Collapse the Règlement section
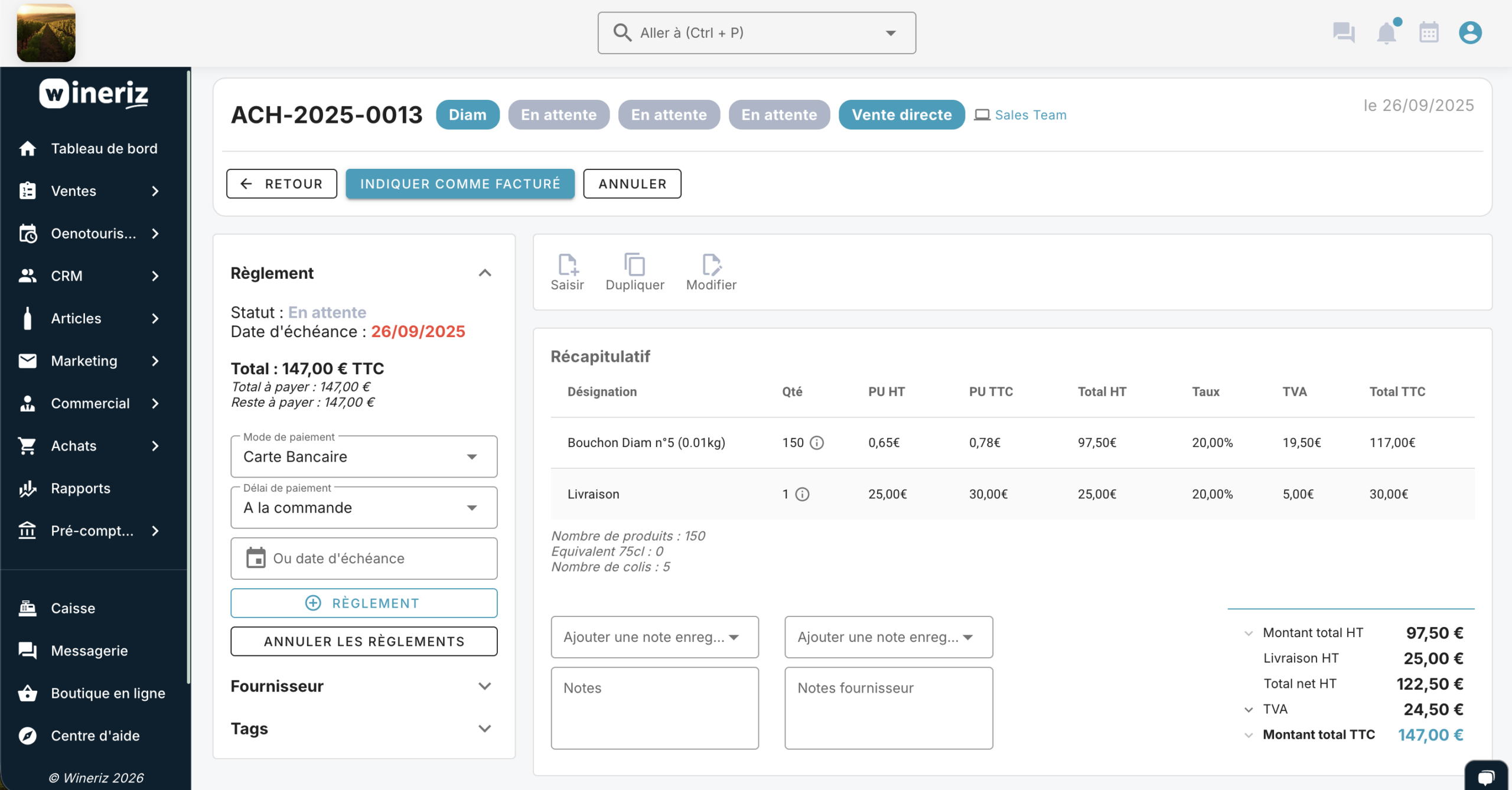The width and height of the screenshot is (1512, 790). click(x=484, y=273)
